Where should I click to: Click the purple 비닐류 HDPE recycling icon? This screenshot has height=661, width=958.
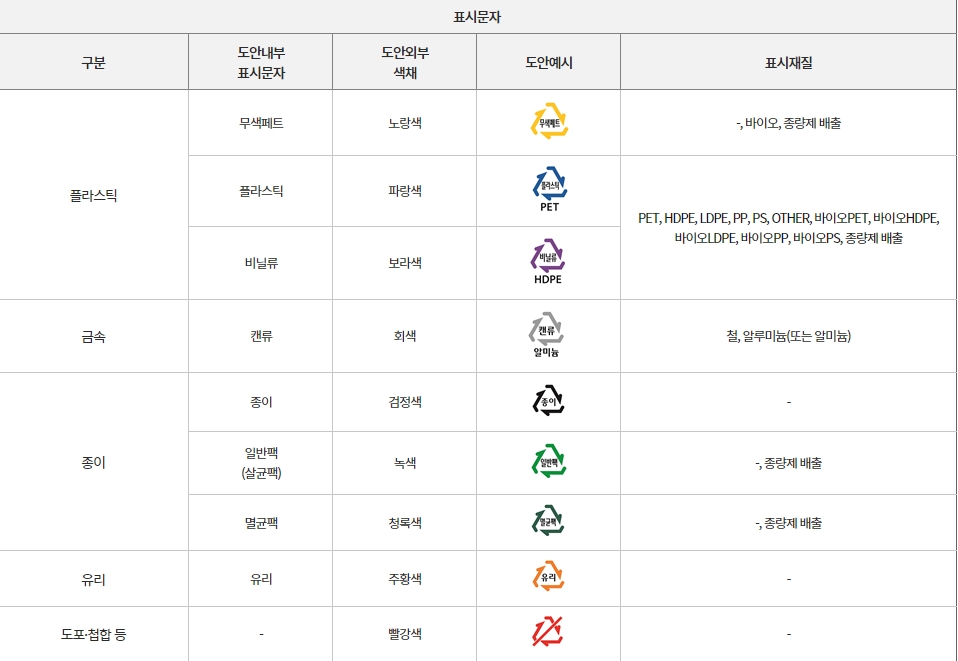[x=548, y=261]
